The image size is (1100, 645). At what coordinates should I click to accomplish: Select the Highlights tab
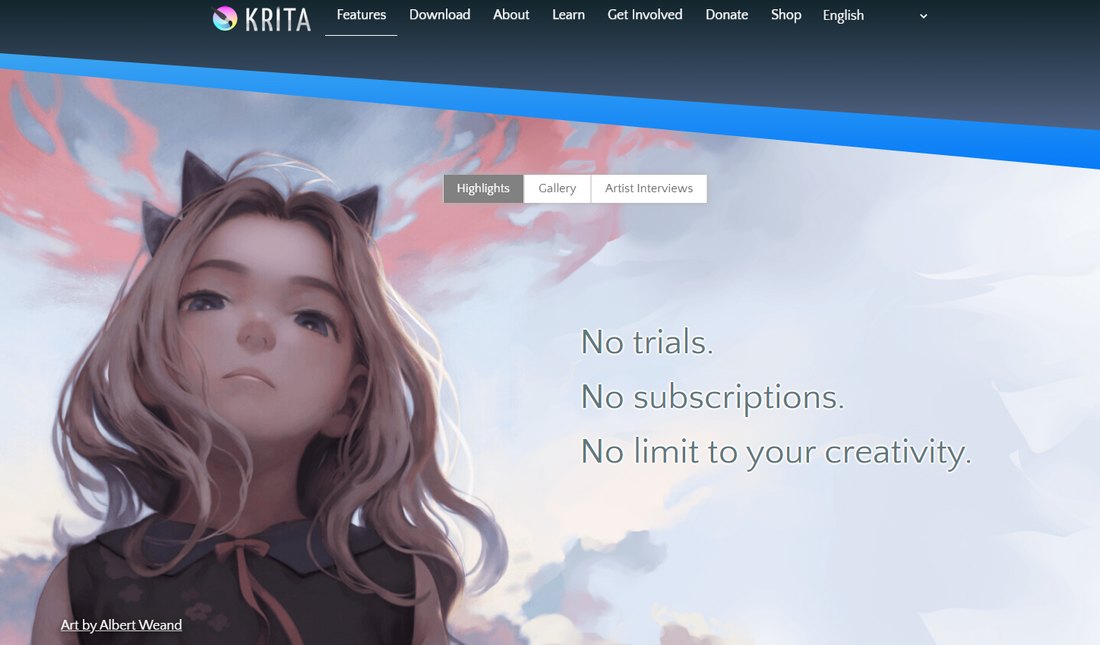pyautogui.click(x=483, y=189)
